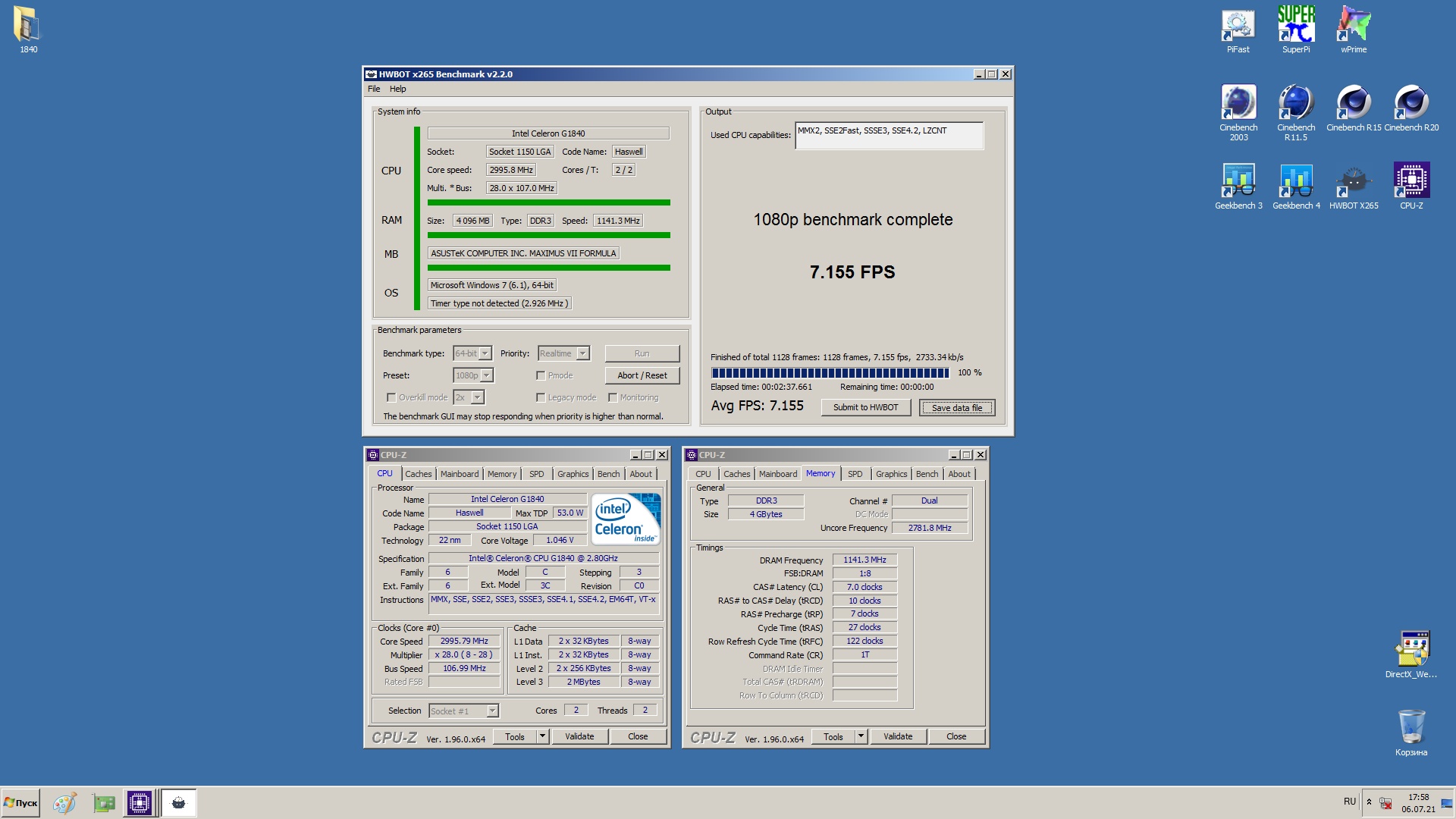Screen dimensions: 1456x819
Task: Click the Used CPU capabilities text box
Action: point(889,136)
